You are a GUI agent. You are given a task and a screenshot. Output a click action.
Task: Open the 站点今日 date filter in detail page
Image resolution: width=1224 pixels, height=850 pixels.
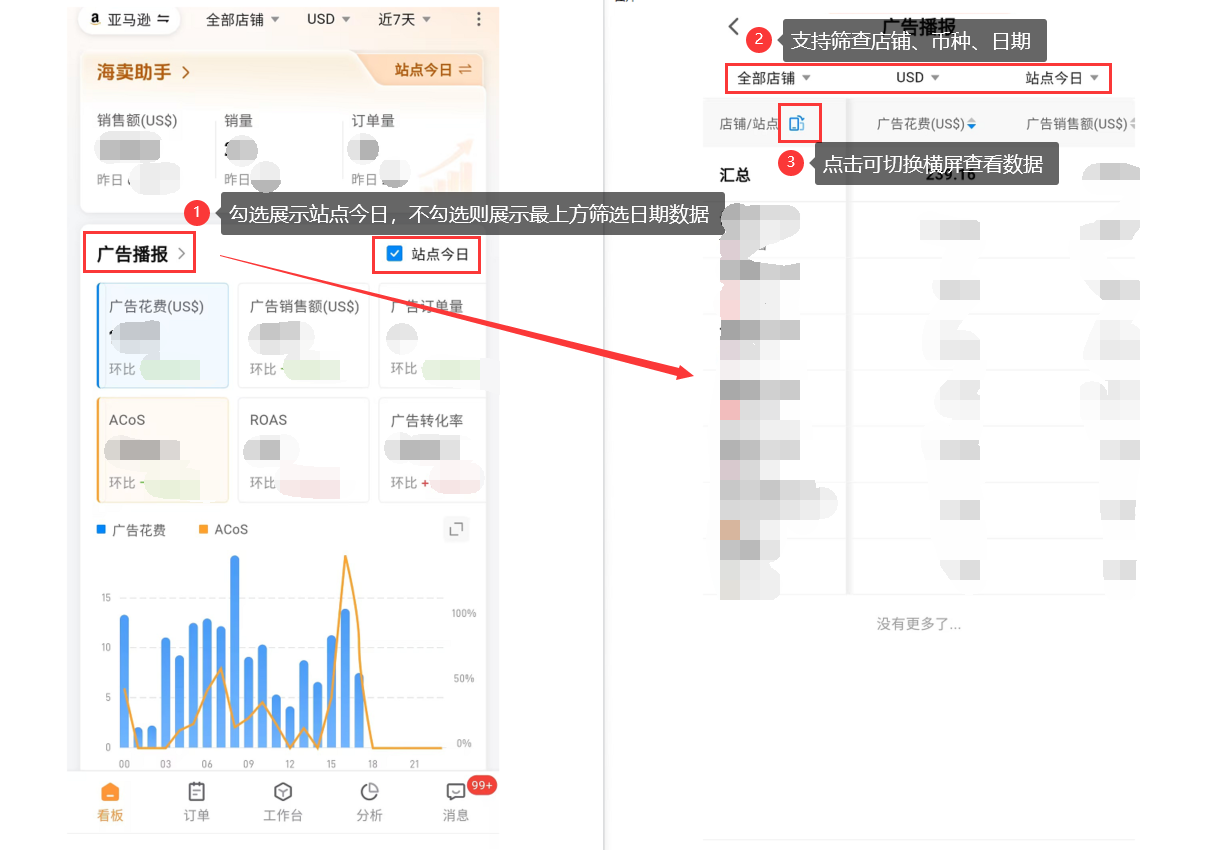[1062, 78]
